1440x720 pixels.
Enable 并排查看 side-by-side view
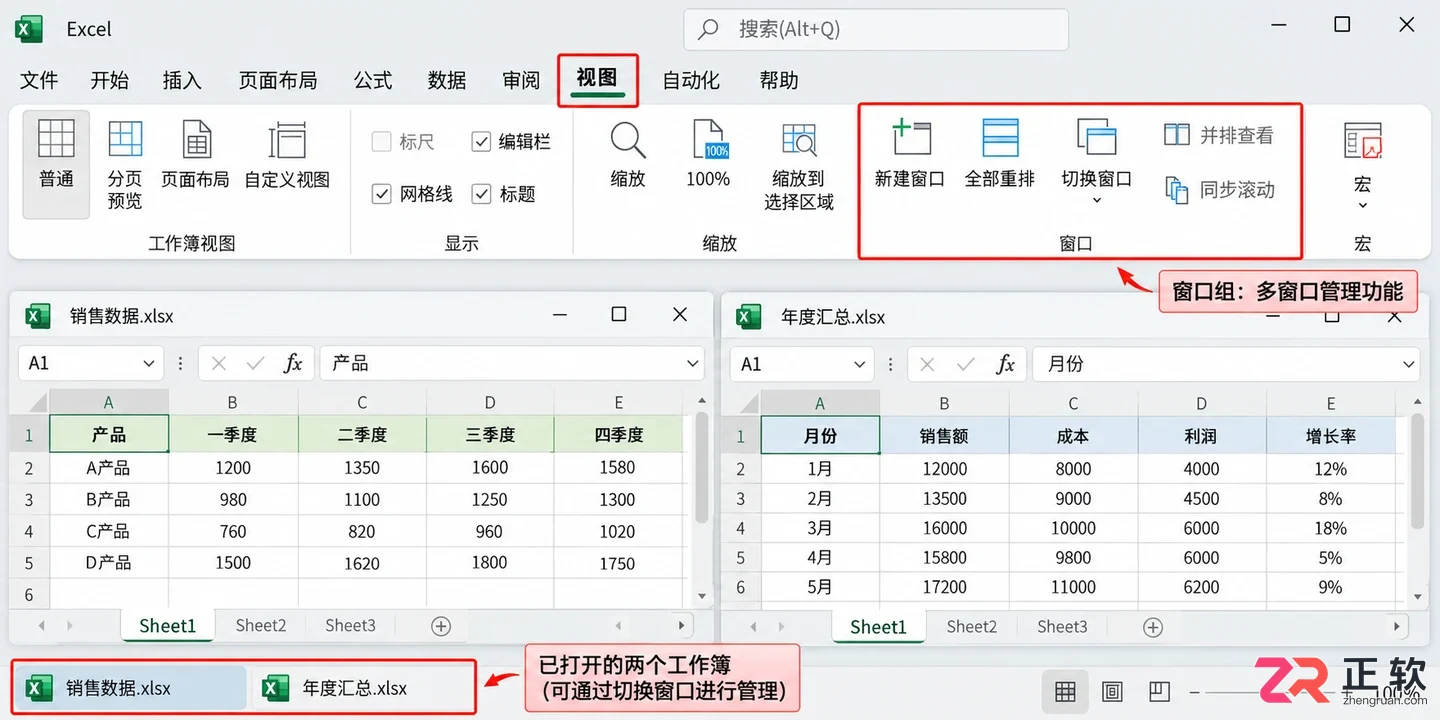1219,135
